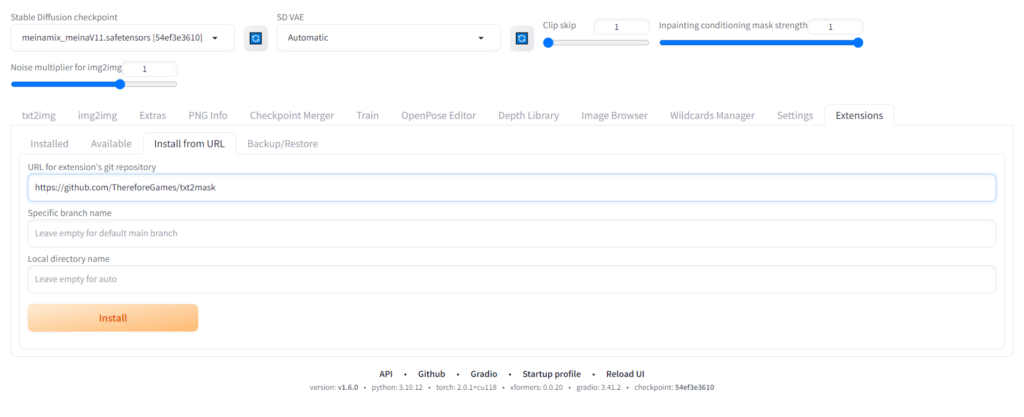This screenshot has width=1024, height=417.
Task: Open the Checkpoint Merger tab
Action: tap(291, 115)
